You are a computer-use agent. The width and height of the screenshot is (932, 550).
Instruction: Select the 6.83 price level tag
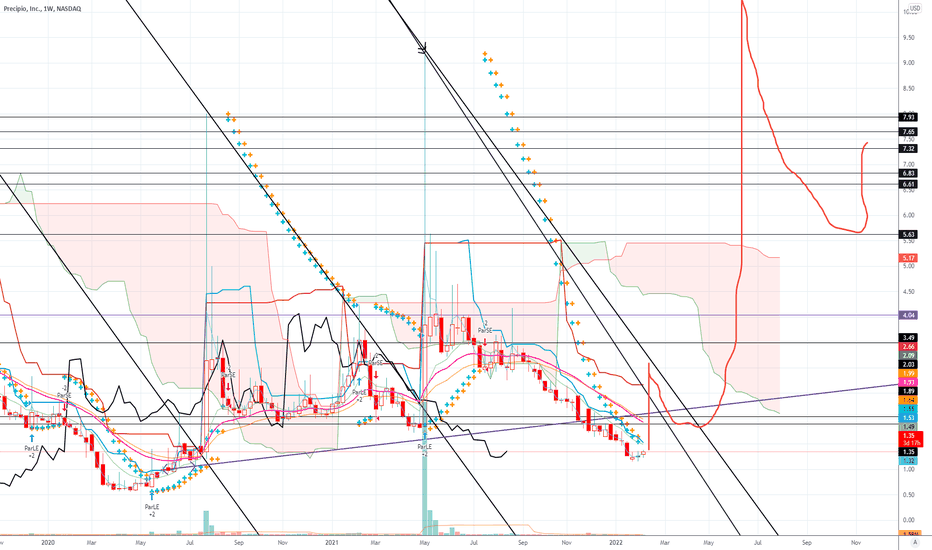909,173
